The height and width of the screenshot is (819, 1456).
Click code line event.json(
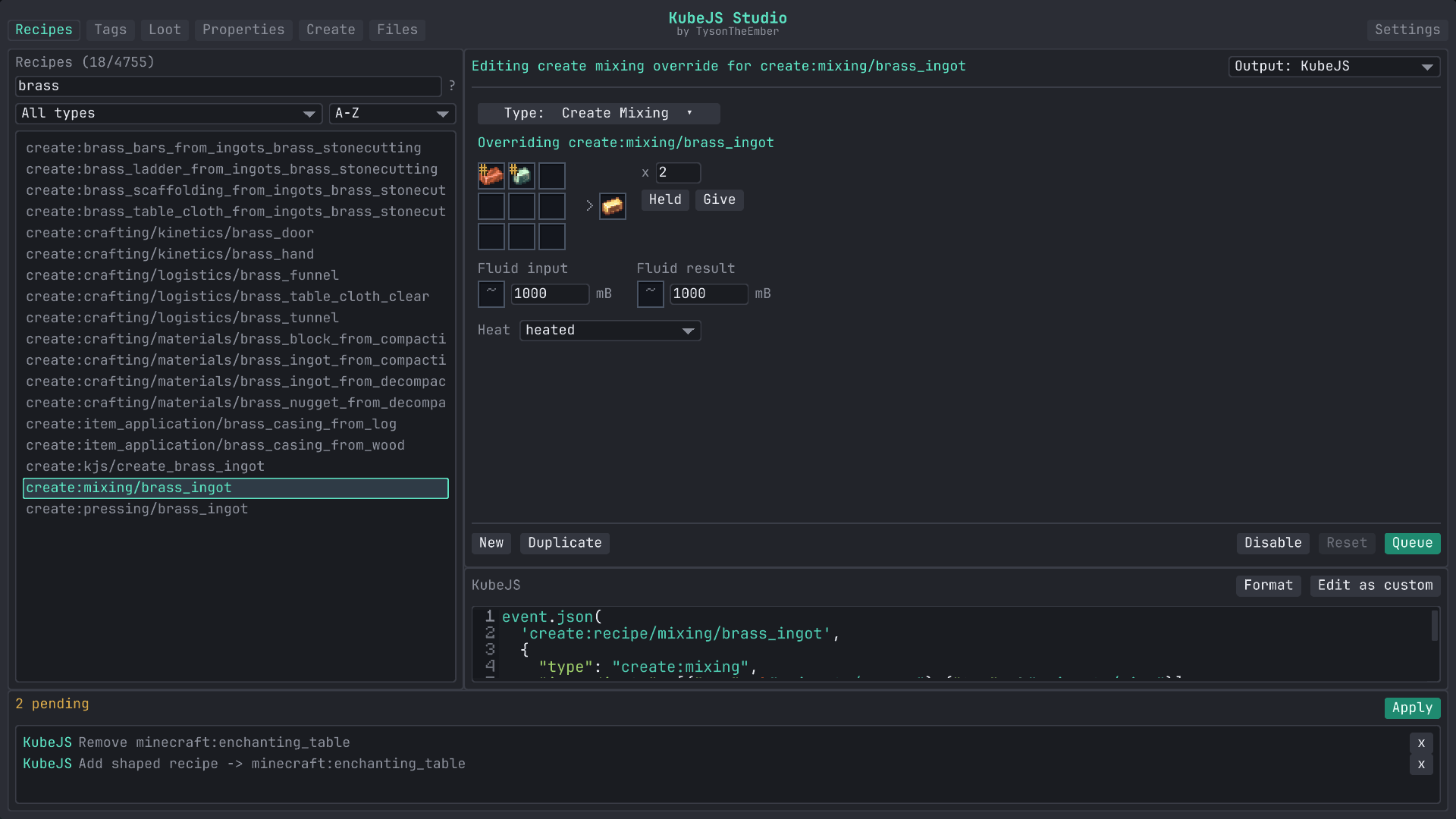coord(551,618)
